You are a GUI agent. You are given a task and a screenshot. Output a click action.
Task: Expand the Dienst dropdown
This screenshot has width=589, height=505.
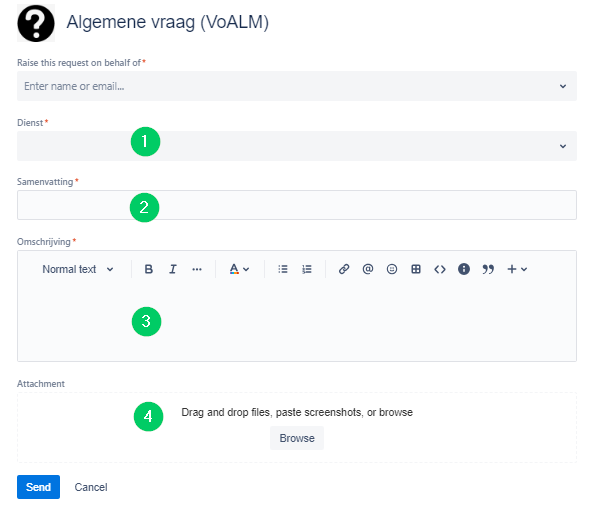tap(297, 146)
